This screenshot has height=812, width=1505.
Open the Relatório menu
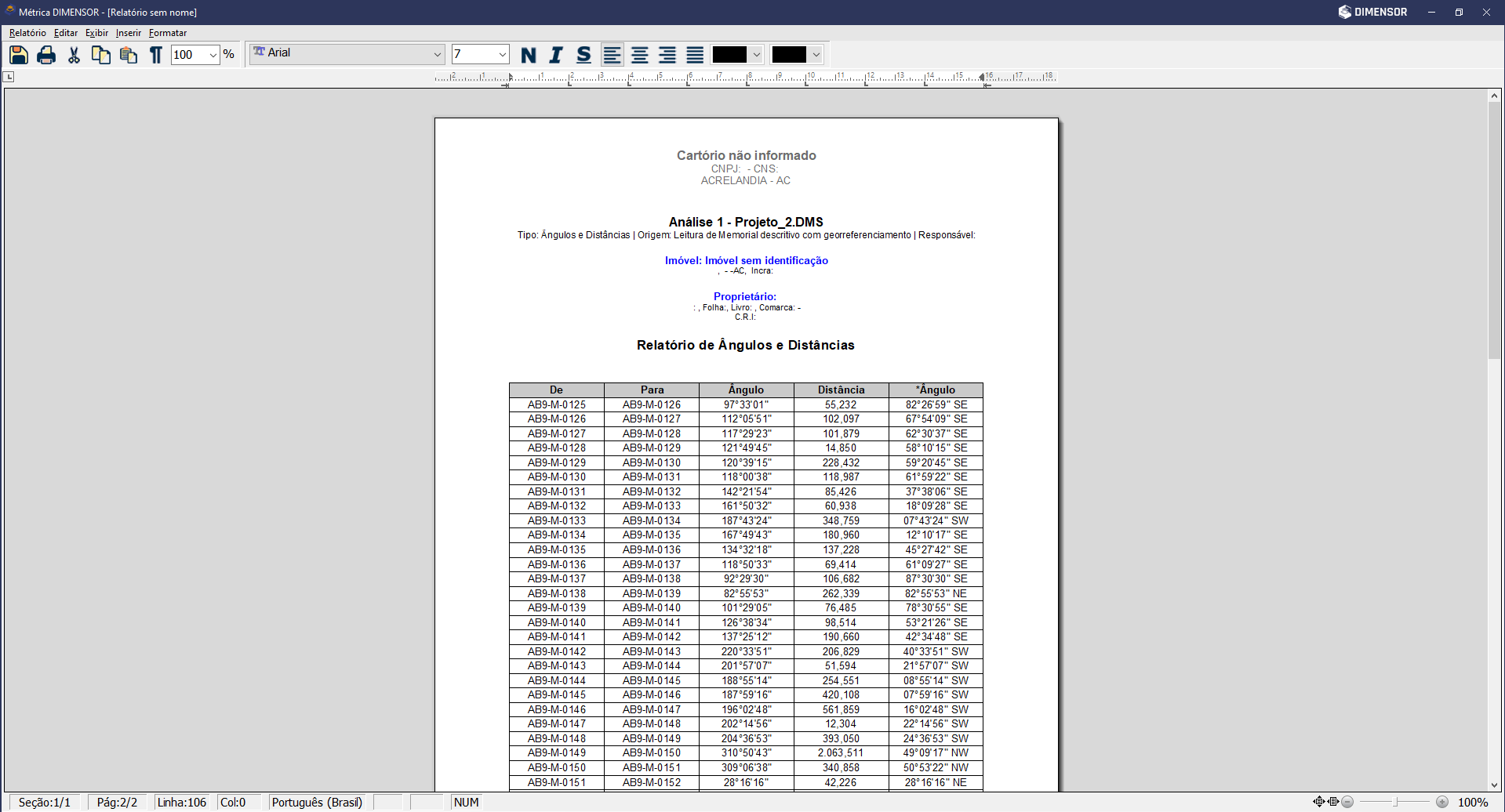[27, 33]
